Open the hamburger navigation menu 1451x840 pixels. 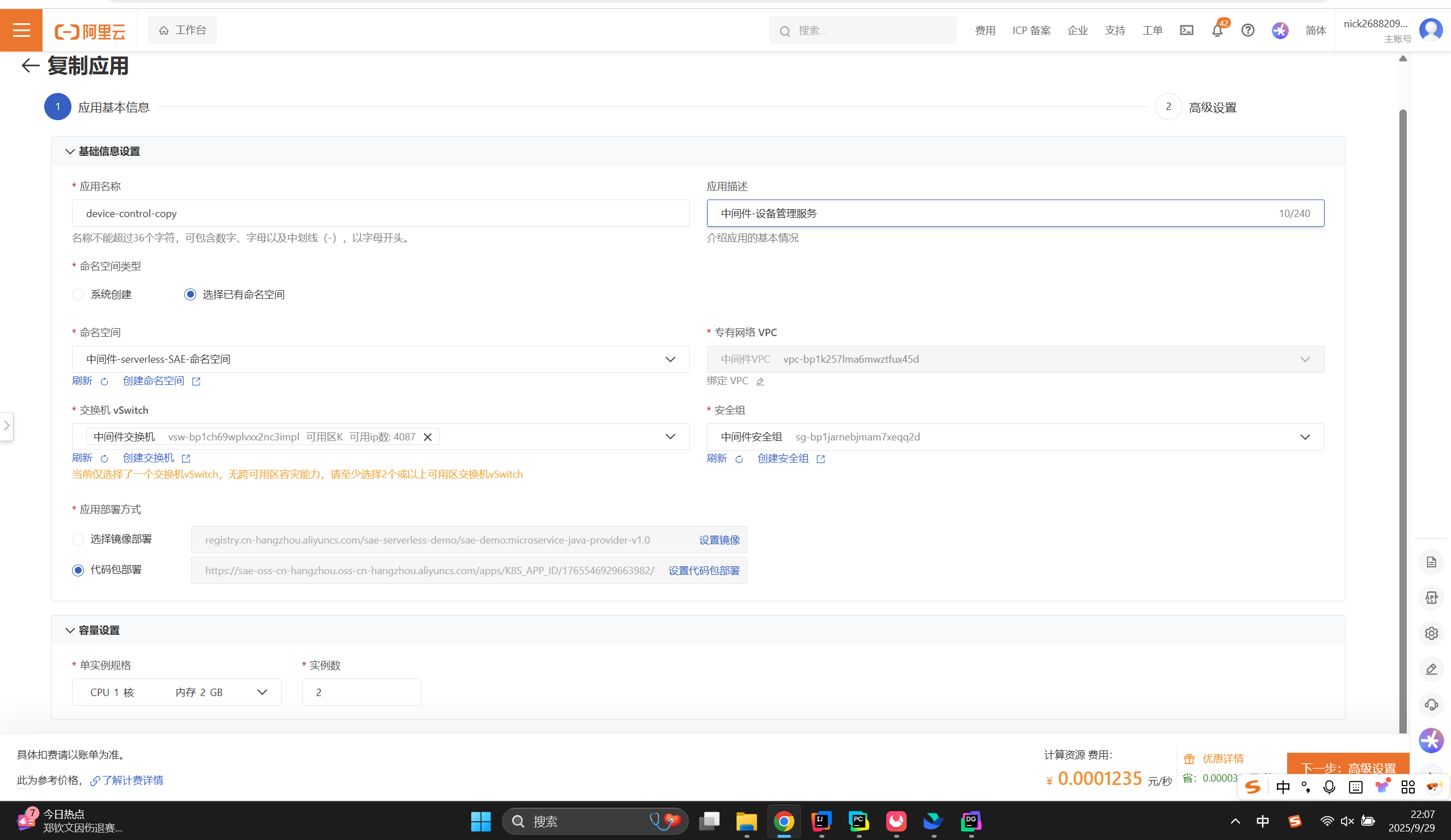click(22, 30)
